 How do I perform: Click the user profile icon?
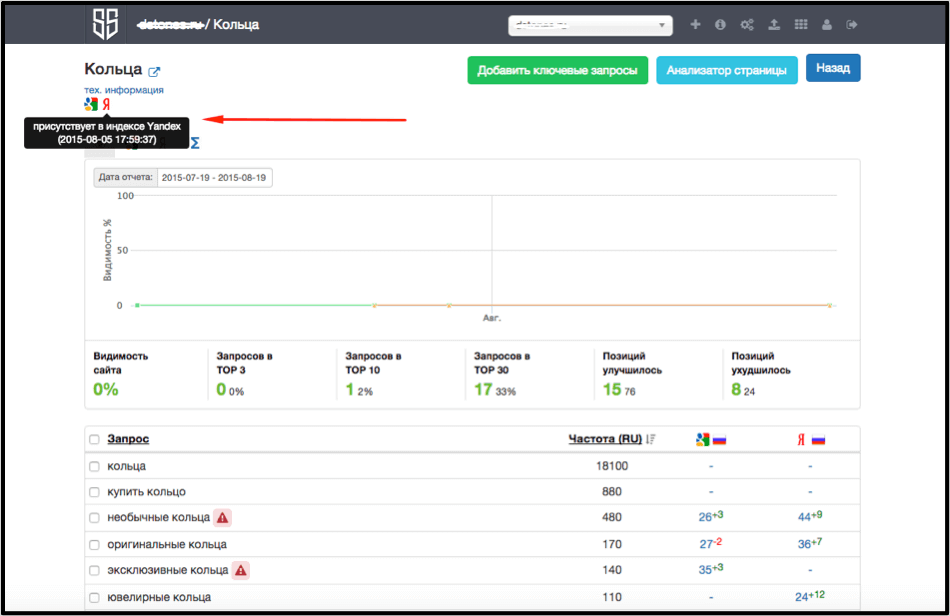826,25
